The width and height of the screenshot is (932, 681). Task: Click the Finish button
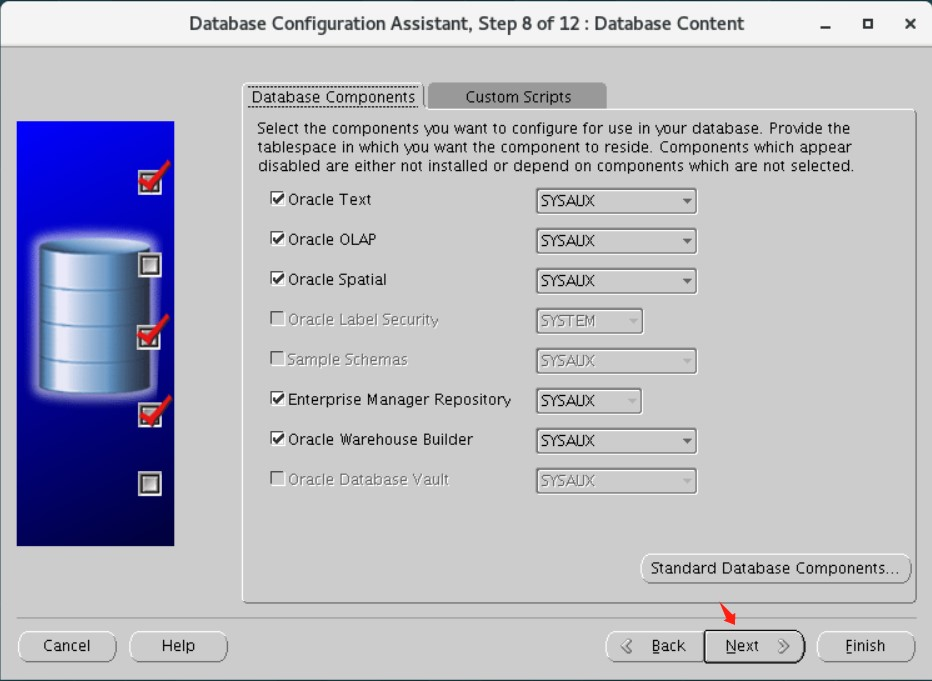[x=865, y=646]
